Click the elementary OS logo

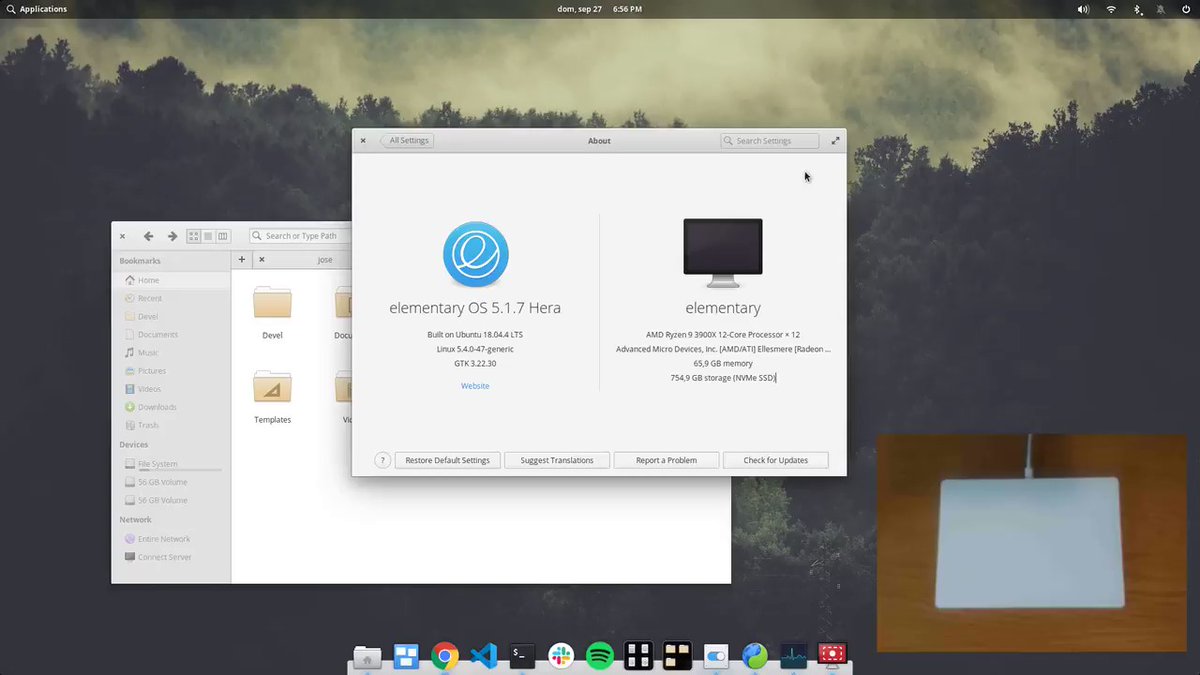tap(476, 254)
